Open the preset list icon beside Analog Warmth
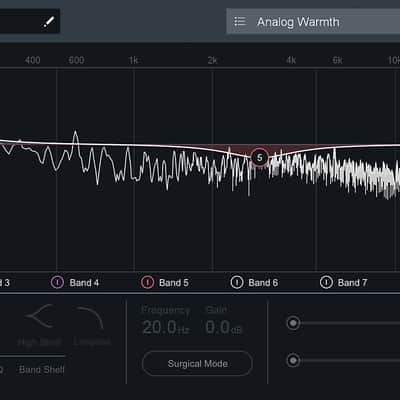400x400 pixels. point(240,21)
